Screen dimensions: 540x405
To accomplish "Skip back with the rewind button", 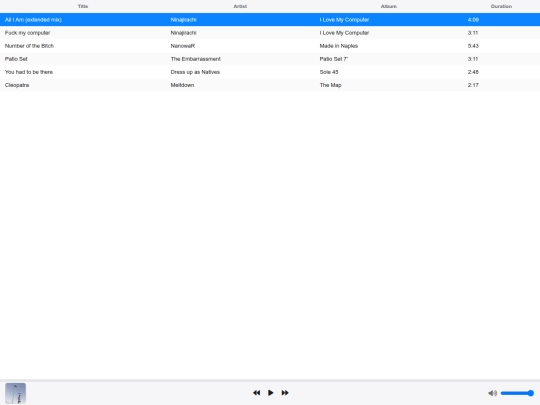I will point(257,393).
